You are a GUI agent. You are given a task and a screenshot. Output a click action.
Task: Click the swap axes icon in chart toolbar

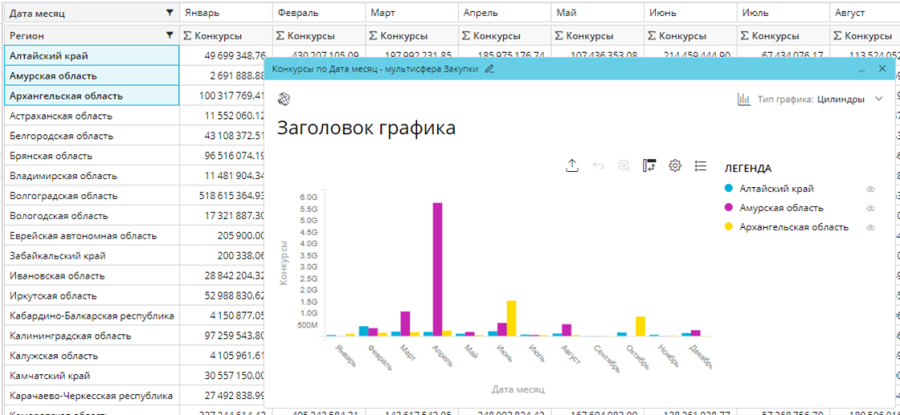(x=649, y=166)
